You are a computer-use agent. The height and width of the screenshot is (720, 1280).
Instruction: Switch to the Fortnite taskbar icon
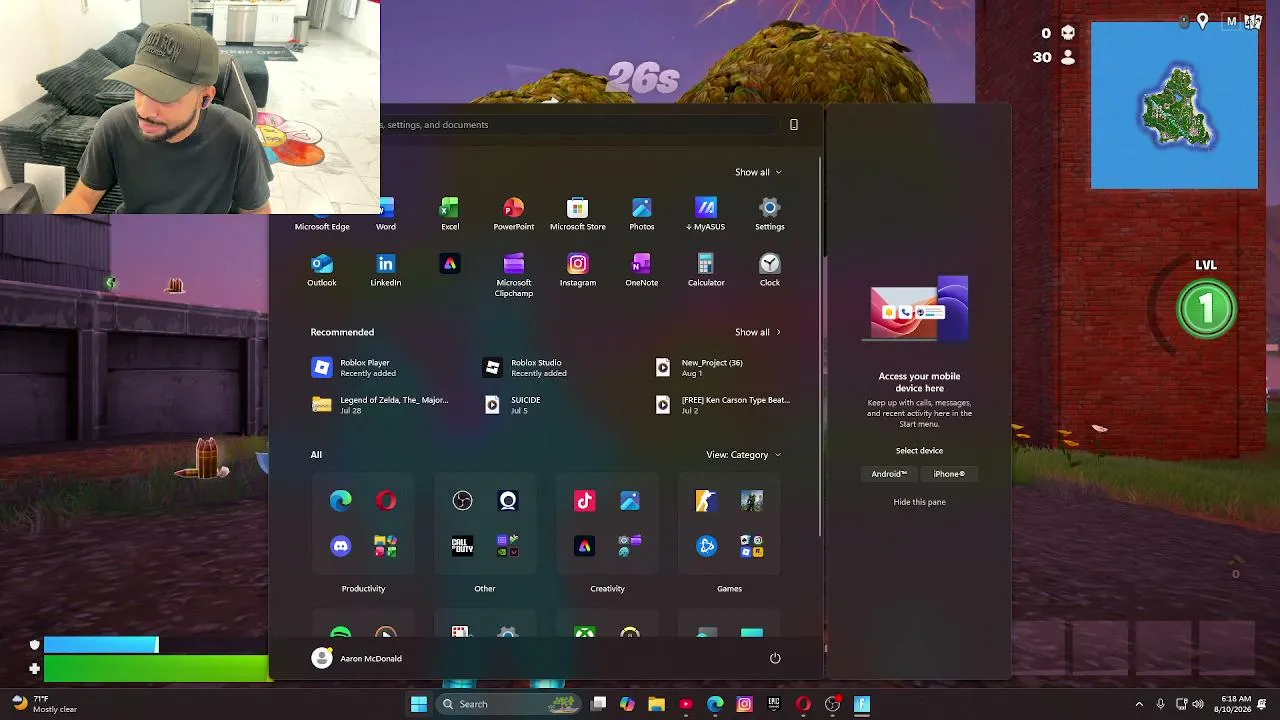(862, 704)
